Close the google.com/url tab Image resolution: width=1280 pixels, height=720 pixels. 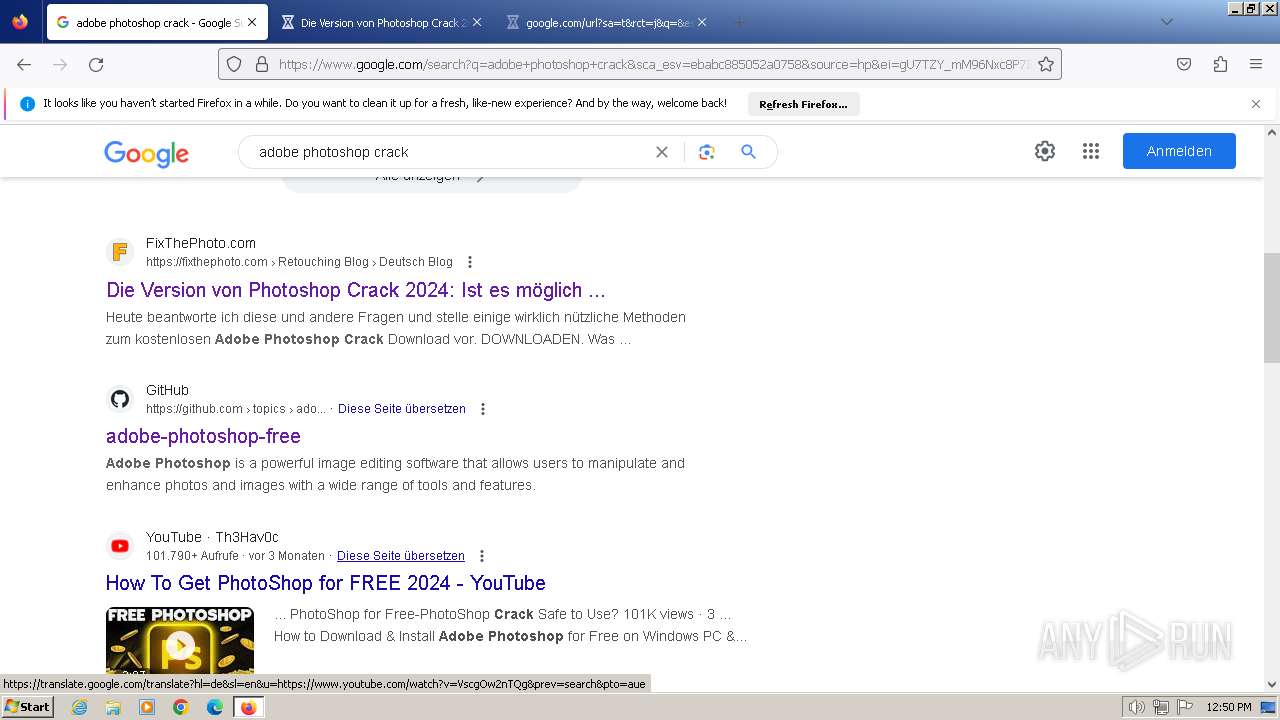702,22
